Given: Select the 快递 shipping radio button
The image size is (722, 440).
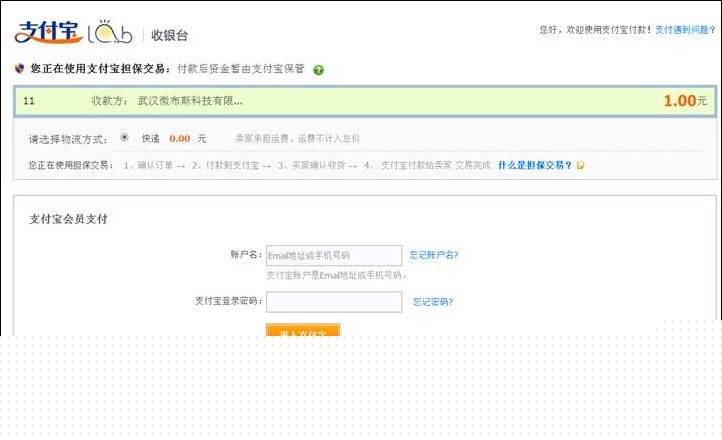Looking at the screenshot, I should click(x=124, y=137).
